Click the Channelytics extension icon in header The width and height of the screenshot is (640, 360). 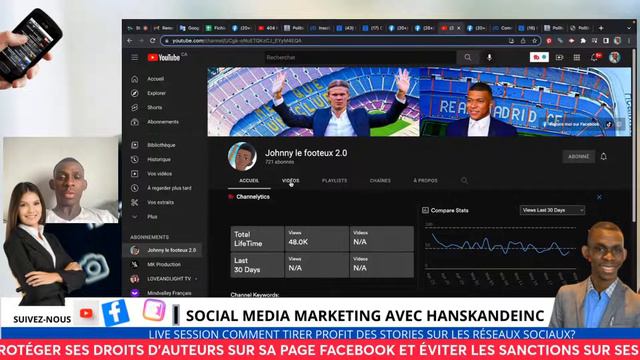(x=539, y=58)
